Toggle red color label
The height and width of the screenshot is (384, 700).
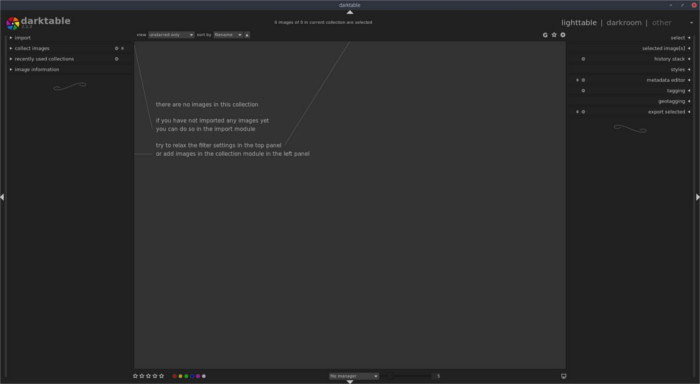[175, 376]
